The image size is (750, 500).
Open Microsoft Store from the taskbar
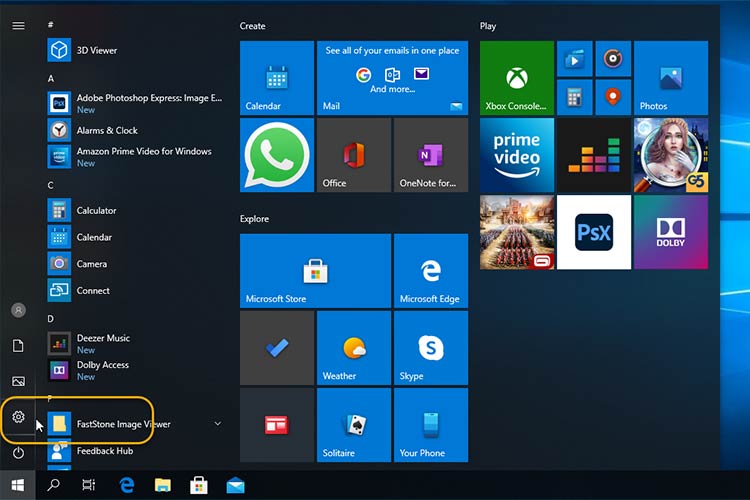coord(199,485)
